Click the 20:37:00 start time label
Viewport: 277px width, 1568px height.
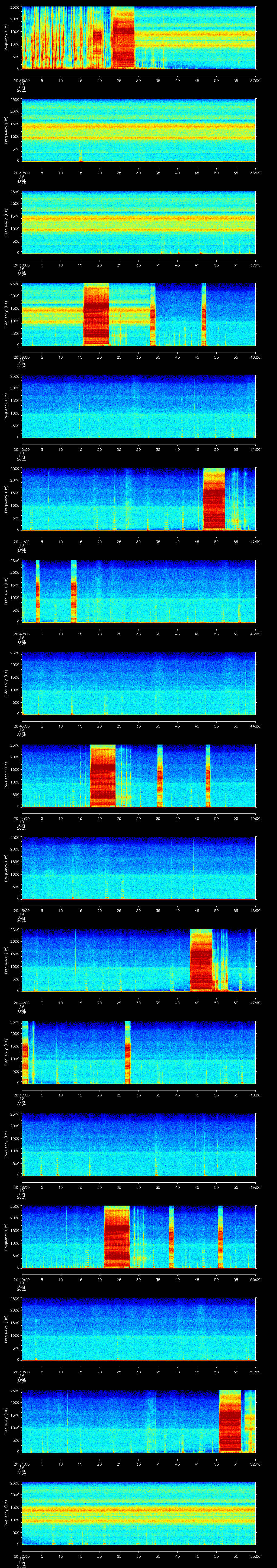(x=21, y=173)
